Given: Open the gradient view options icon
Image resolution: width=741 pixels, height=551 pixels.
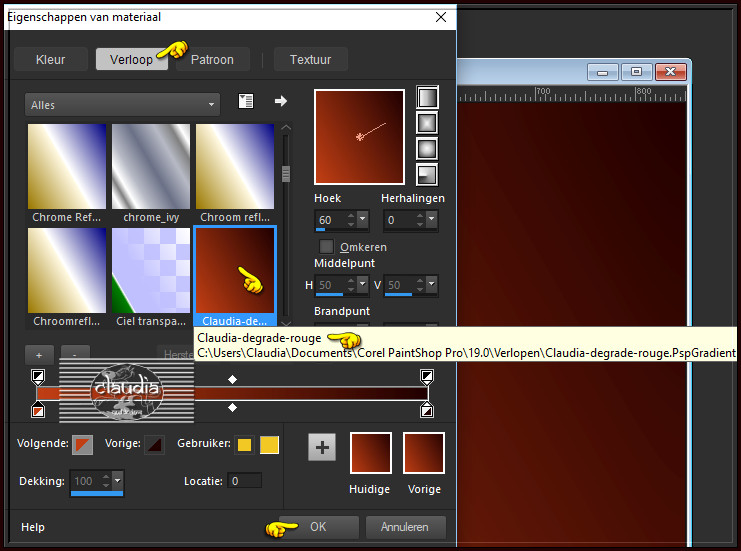Looking at the screenshot, I should (x=246, y=101).
